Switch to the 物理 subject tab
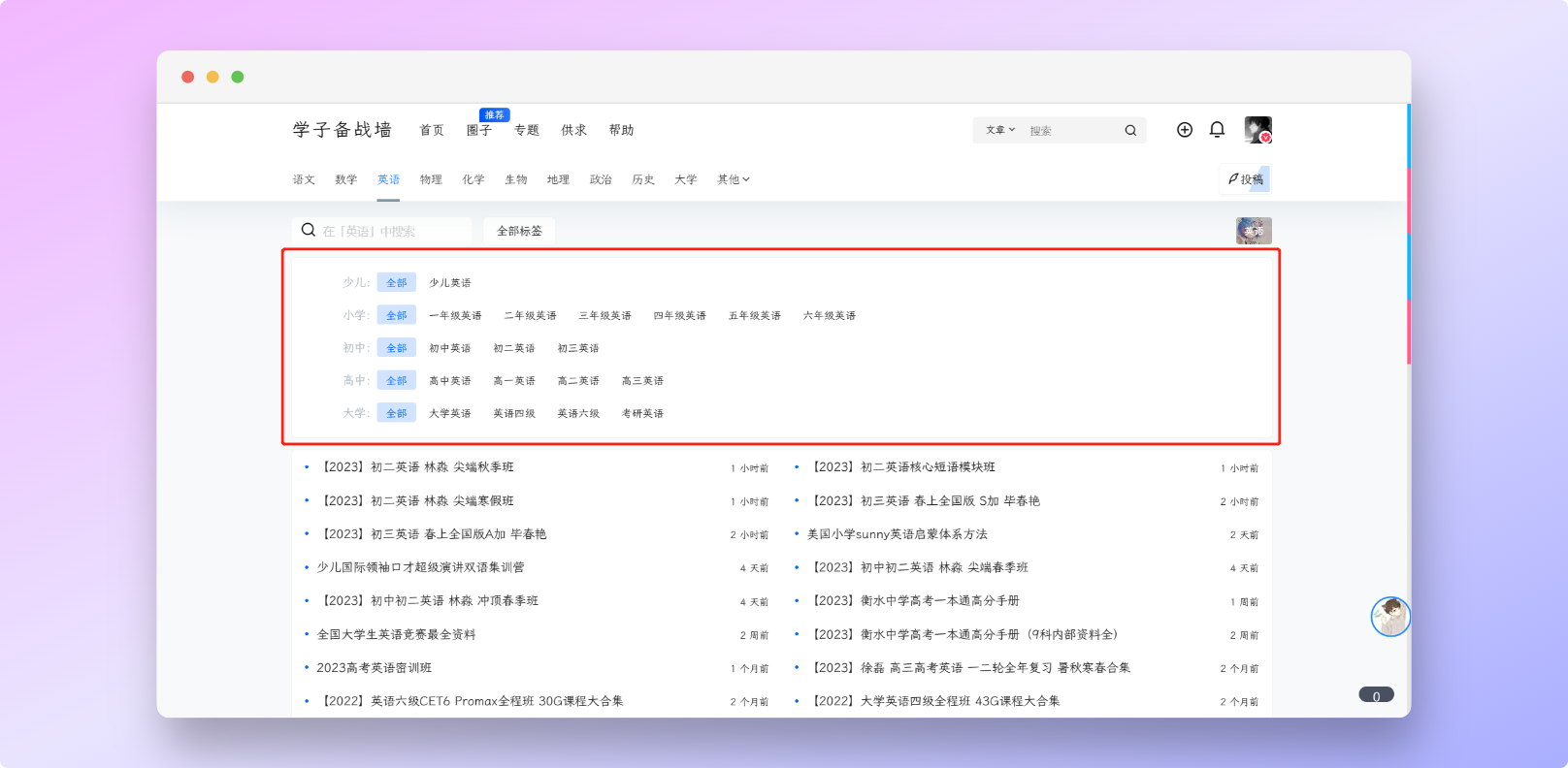 (x=431, y=179)
